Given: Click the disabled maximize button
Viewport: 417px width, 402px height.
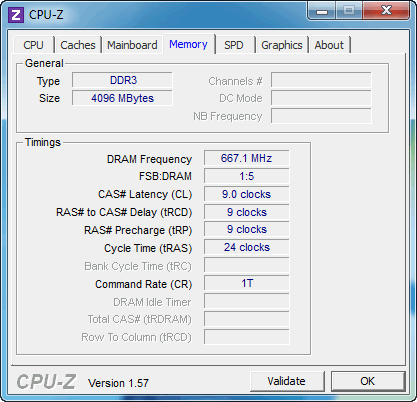Looking at the screenshot, I should (x=349, y=11).
